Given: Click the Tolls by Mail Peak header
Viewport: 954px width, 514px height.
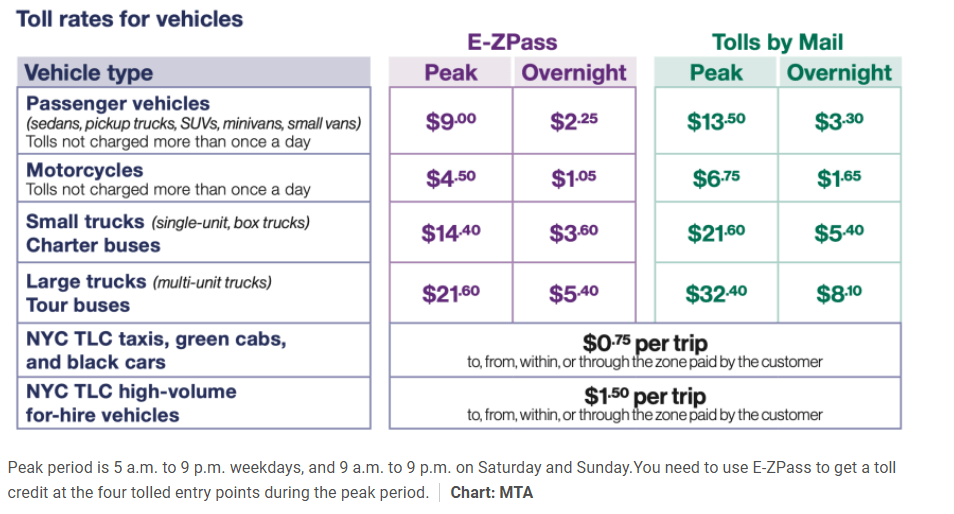Looking at the screenshot, I should coord(716,72).
